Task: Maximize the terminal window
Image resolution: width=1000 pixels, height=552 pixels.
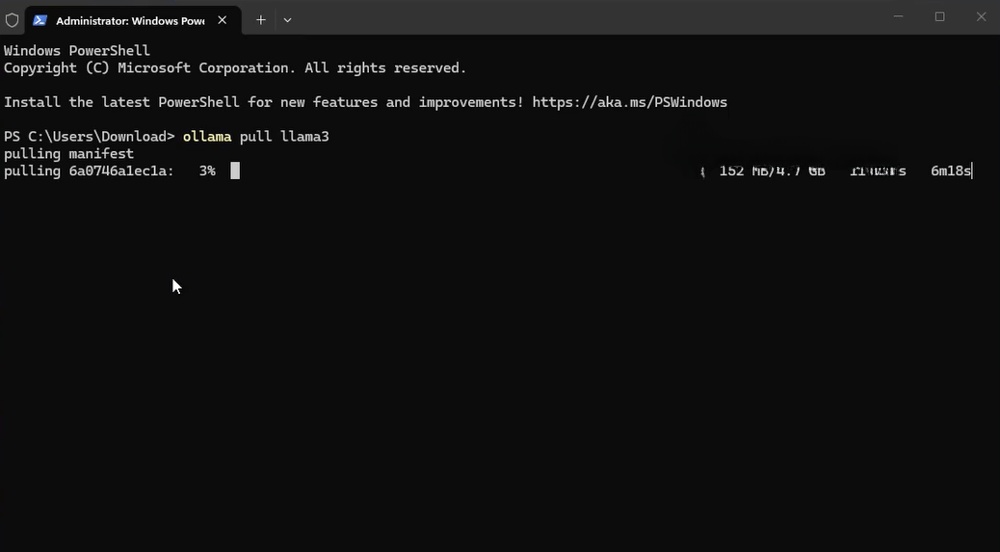Action: pos(939,17)
